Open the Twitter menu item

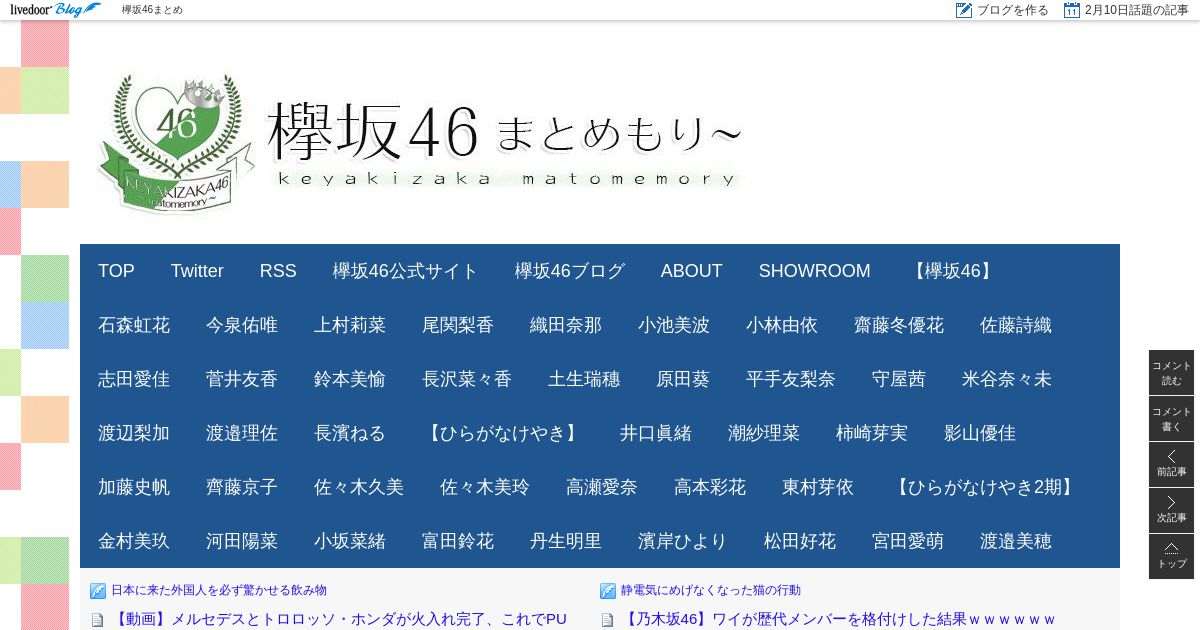(x=197, y=271)
